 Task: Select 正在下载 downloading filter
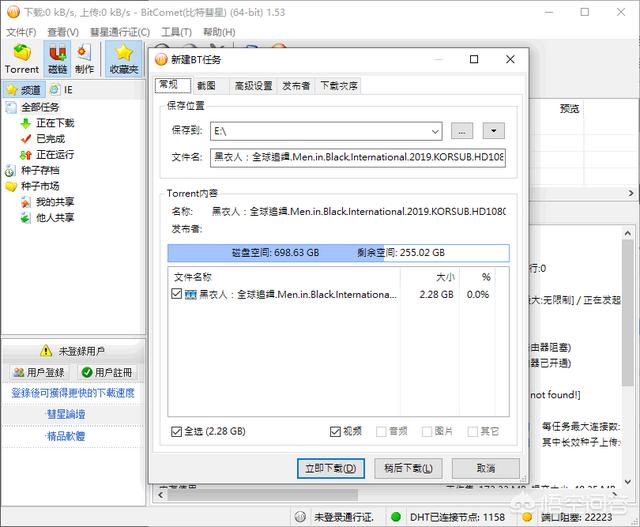47,123
